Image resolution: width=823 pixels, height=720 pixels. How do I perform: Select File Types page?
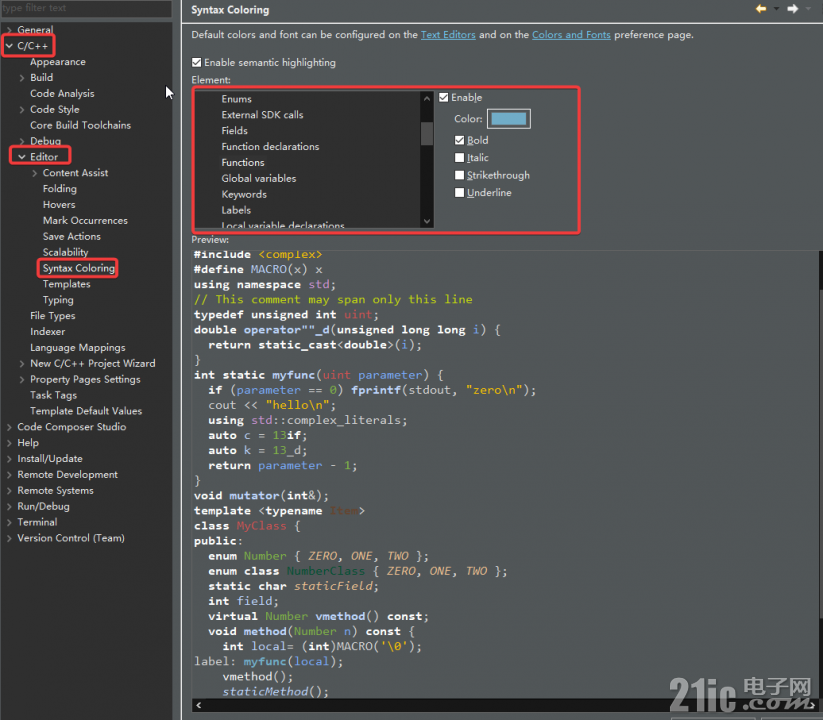[52, 316]
